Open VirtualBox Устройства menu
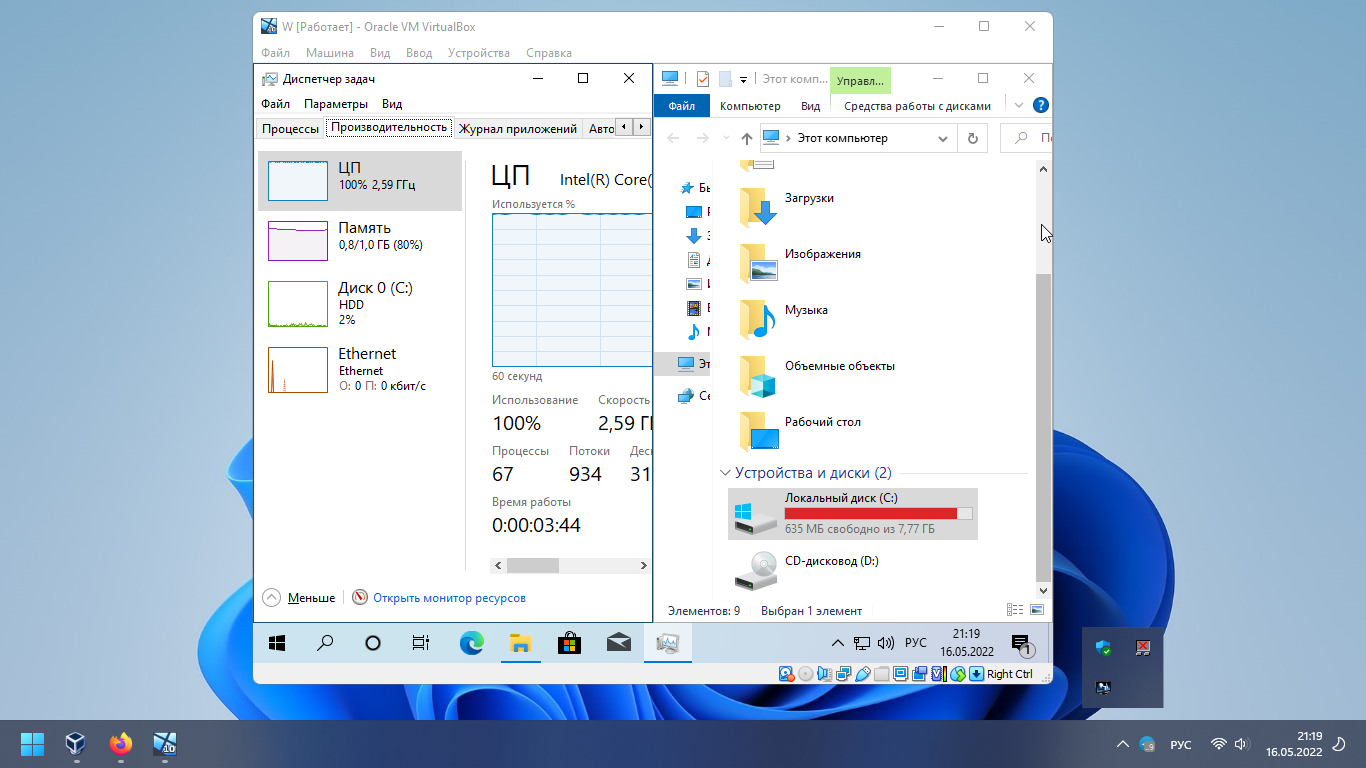 click(479, 53)
